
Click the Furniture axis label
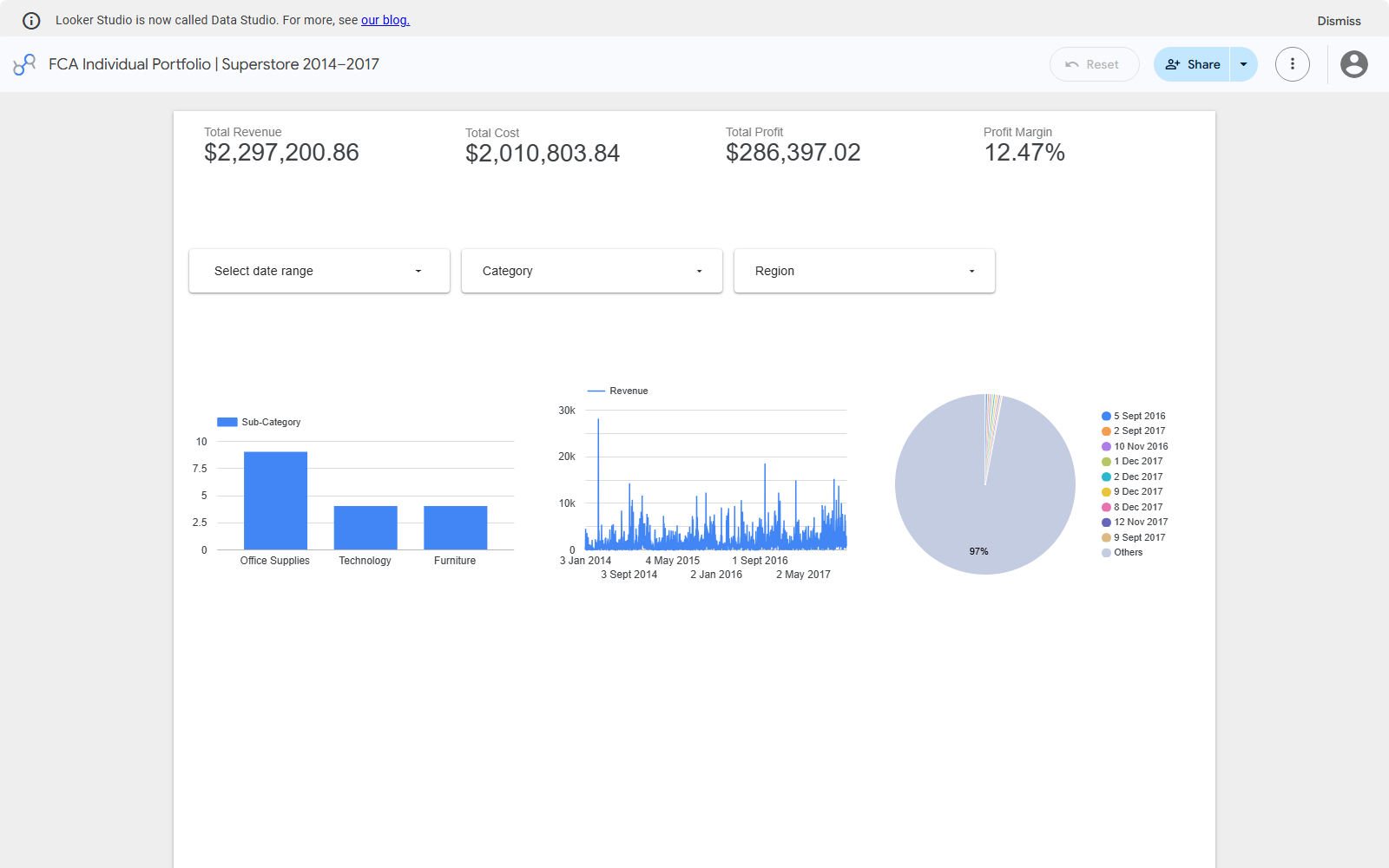click(455, 561)
